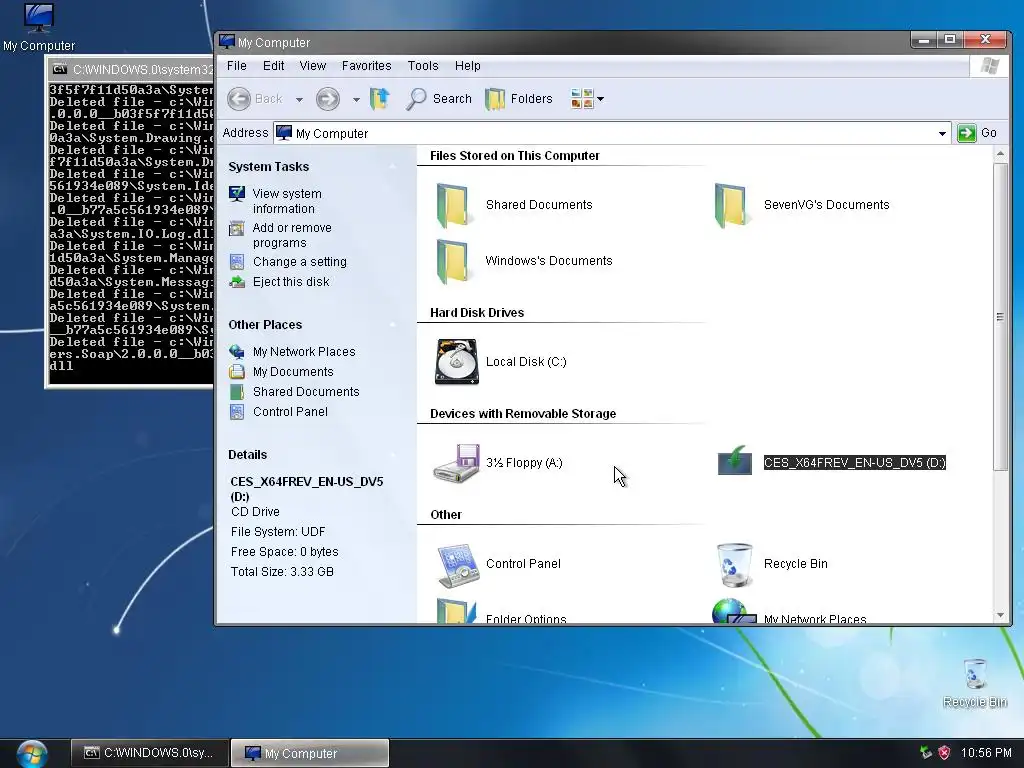Select the CES_X64FREV_EN-US_DV5 (D:) drive icon
The image size is (1024, 768).
click(735, 461)
